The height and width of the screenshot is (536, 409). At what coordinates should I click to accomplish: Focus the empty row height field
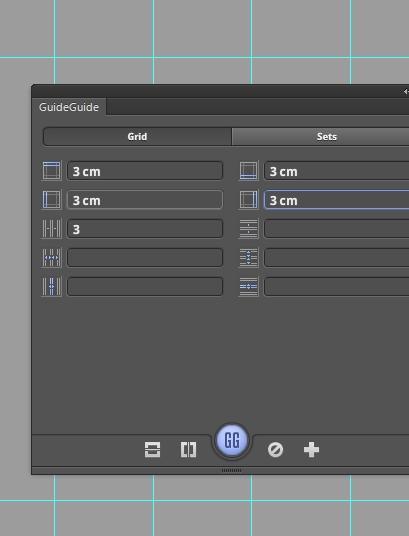point(337,257)
